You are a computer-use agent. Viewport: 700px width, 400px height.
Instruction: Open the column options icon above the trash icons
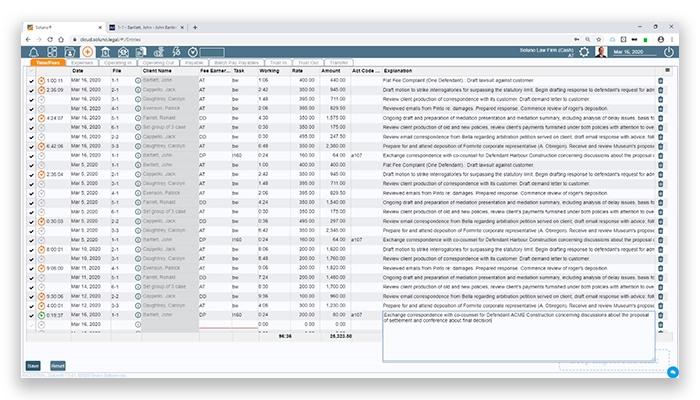point(667,70)
